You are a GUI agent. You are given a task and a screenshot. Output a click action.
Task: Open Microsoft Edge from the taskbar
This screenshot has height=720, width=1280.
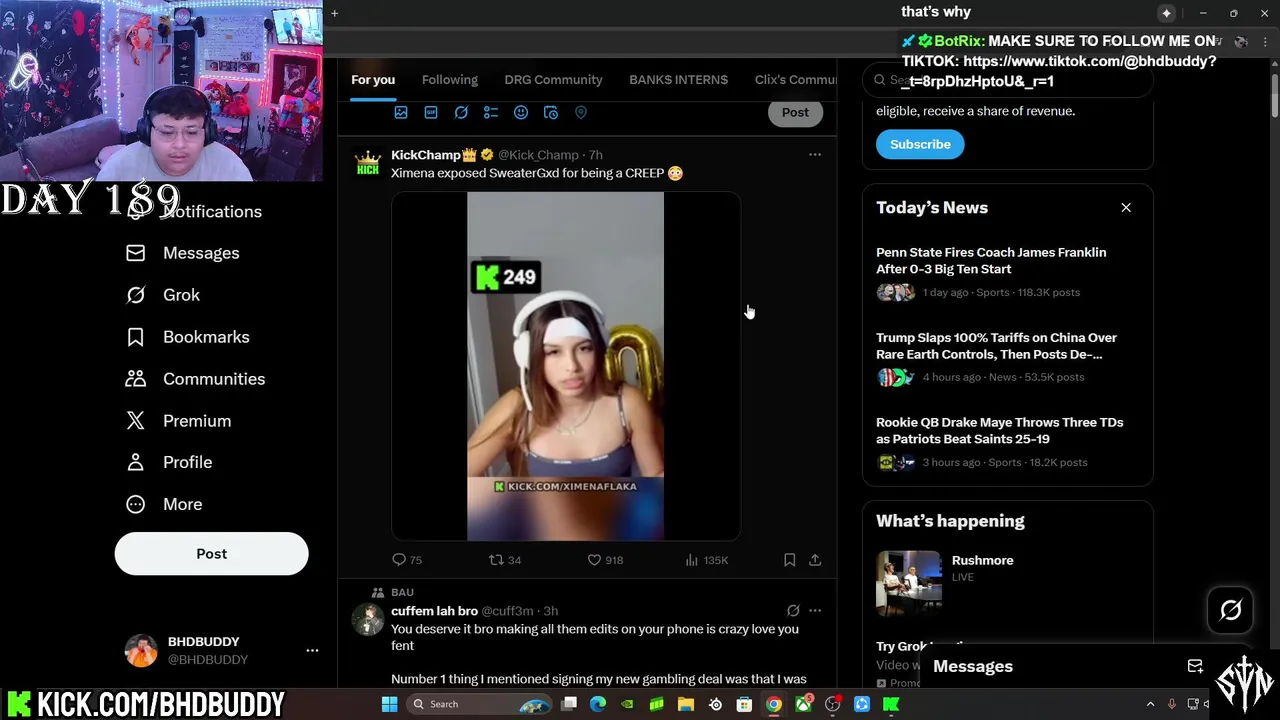point(598,704)
